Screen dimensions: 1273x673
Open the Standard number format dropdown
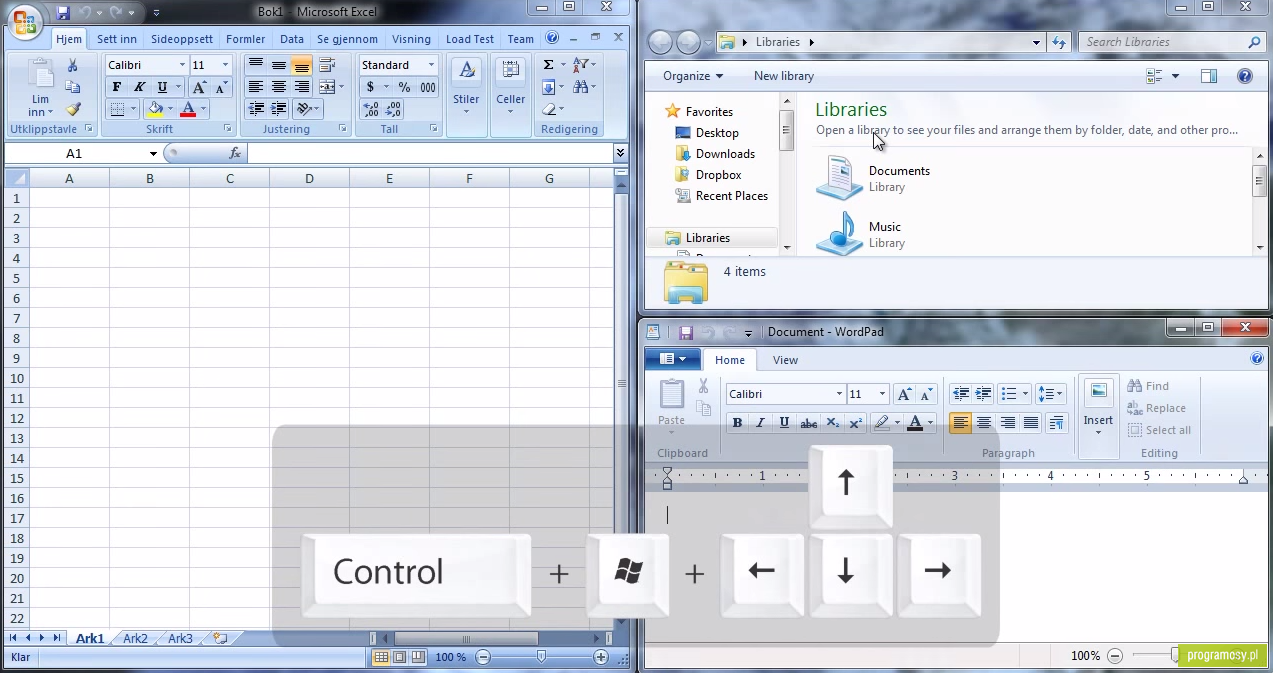[431, 65]
